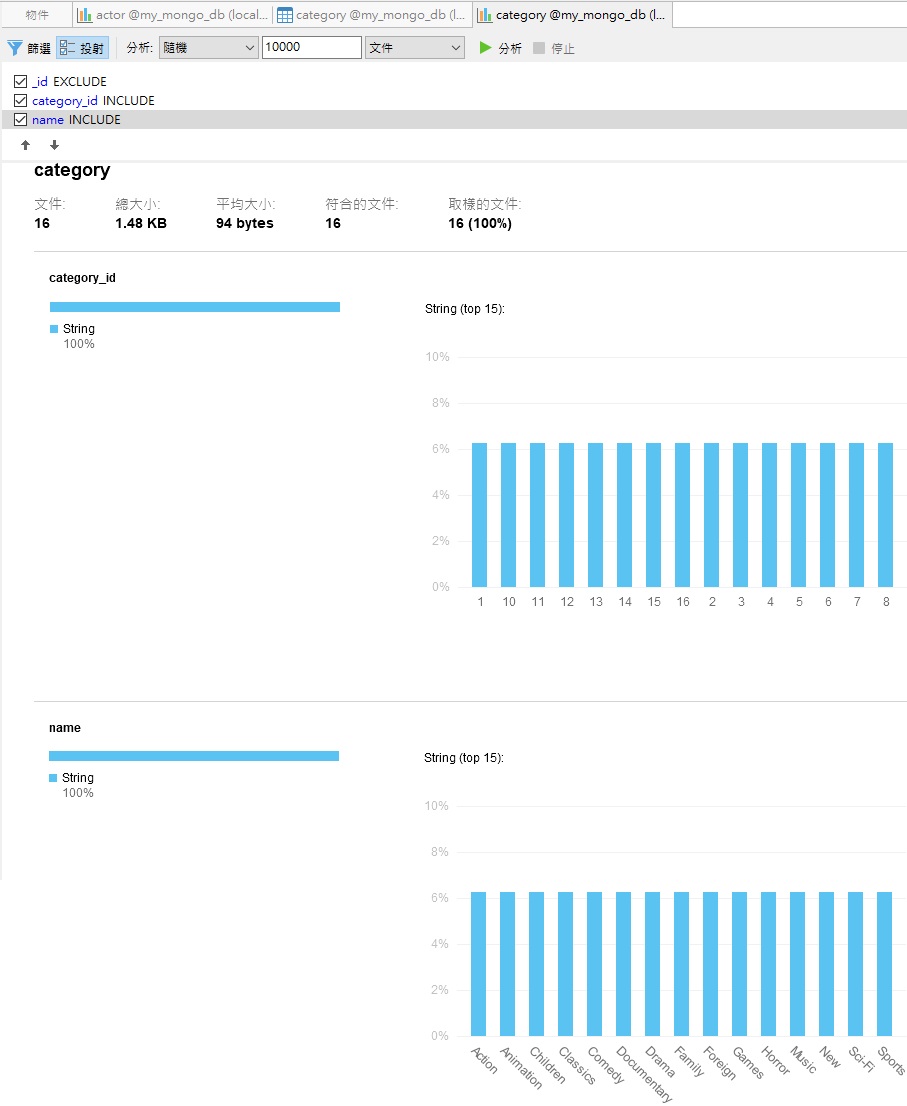Toggle the name field checkbox
The height and width of the screenshot is (1106, 907).
pos(20,120)
